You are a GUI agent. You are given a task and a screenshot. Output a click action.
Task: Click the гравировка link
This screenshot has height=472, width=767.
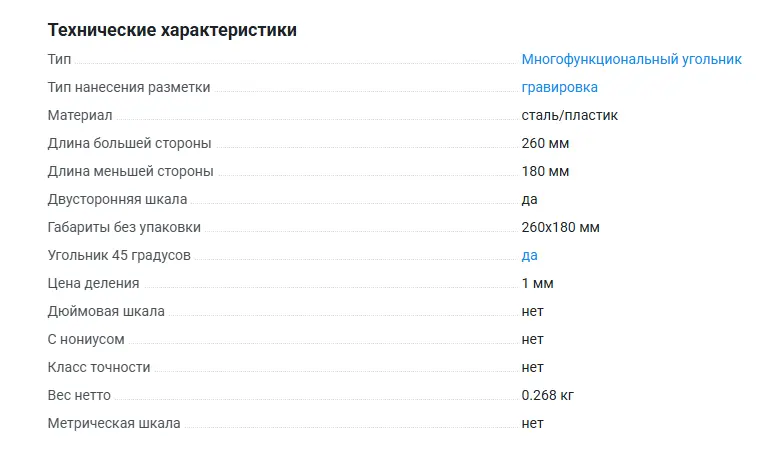559,88
